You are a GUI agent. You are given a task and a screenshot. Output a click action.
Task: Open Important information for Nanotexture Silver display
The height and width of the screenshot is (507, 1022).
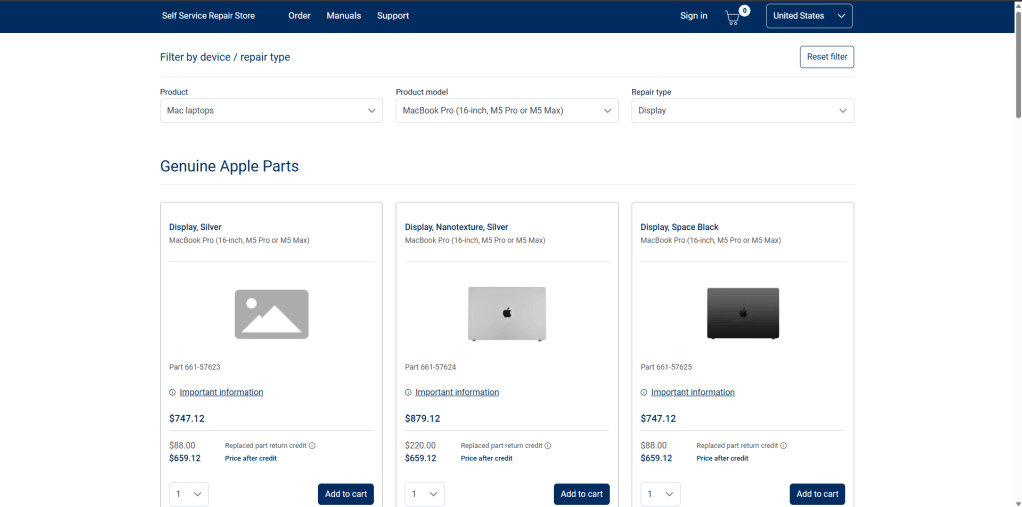coord(457,392)
